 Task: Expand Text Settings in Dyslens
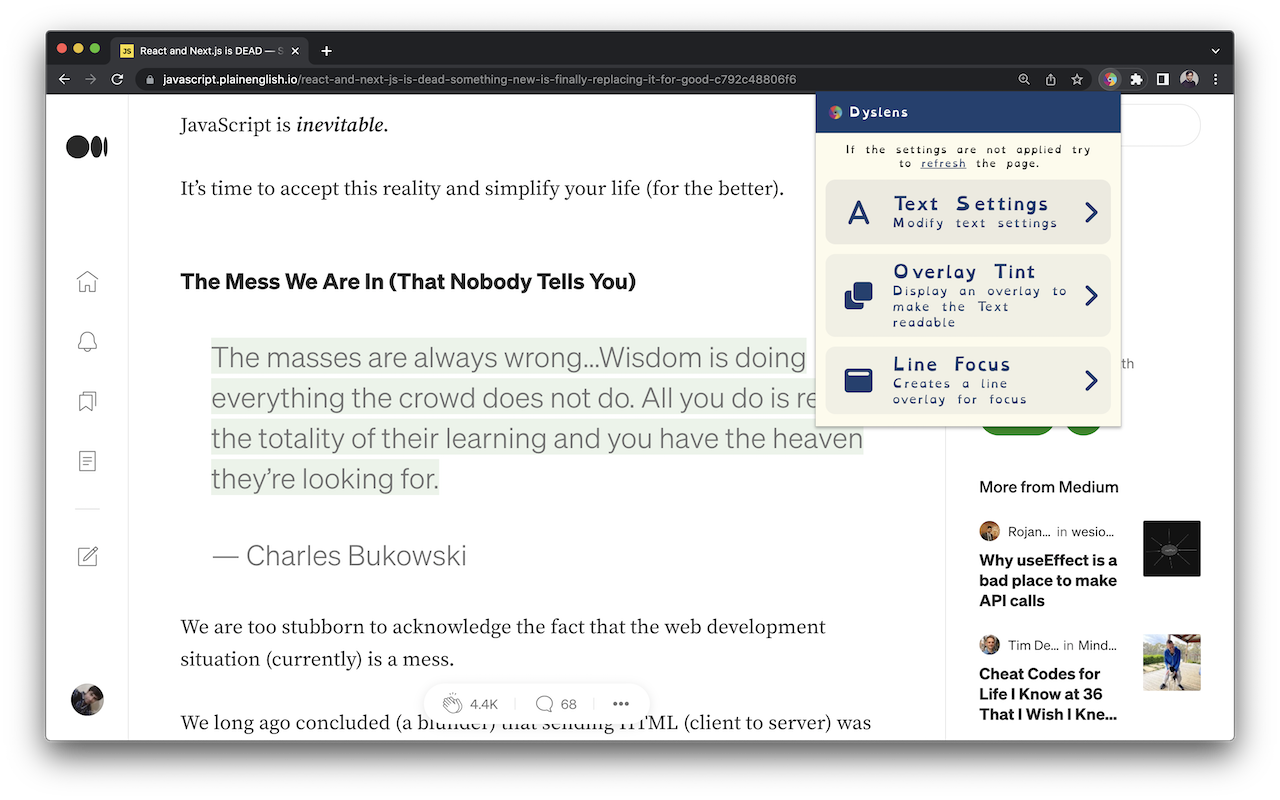[x=967, y=212]
